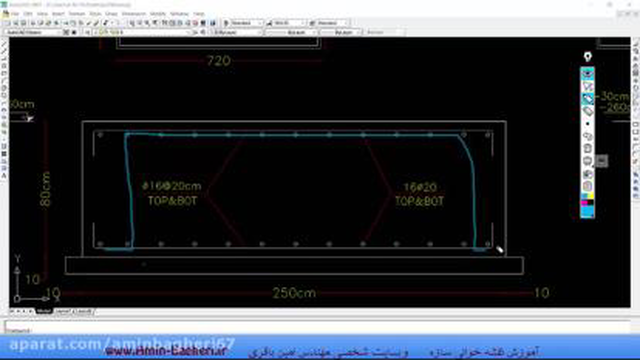Screen dimensions: 640x360
Task: Select the eraser tool below the pen
Action: point(587,111)
